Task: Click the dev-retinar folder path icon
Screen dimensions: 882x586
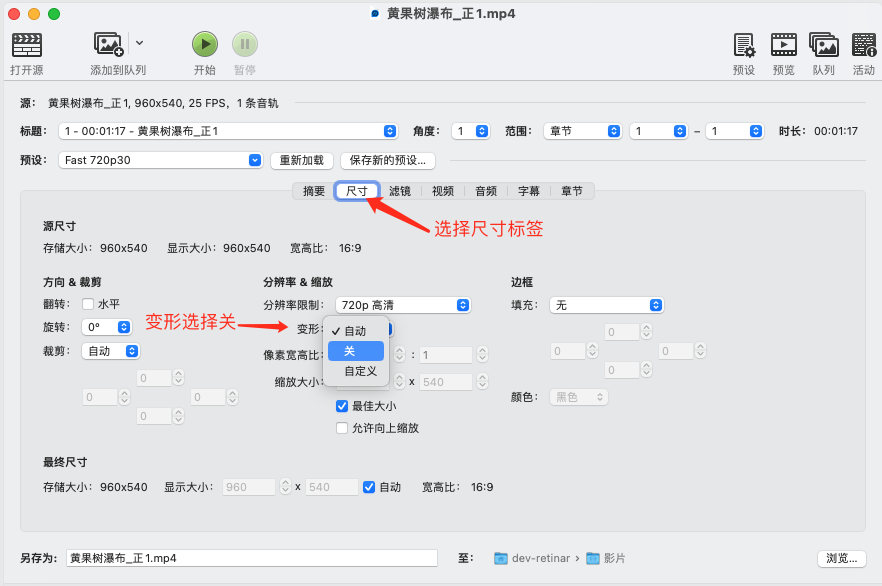Action: tap(501, 558)
